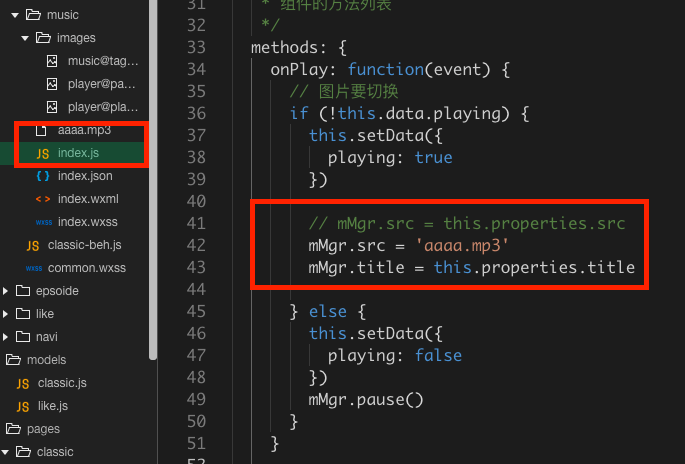Open the music@tag... image file
This screenshot has height=464, width=685.
[x=103, y=61]
